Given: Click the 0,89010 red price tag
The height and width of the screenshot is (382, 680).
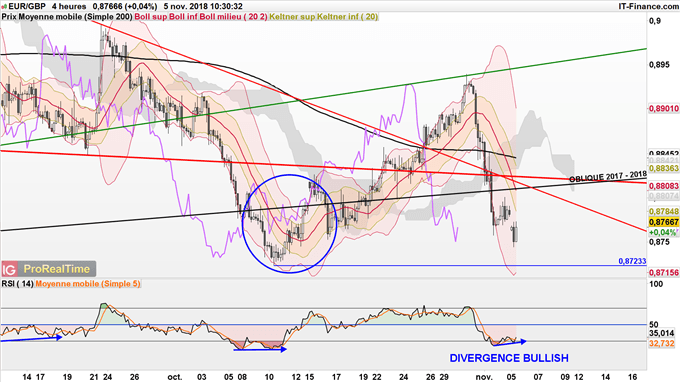Looking at the screenshot, I should 664,108.
